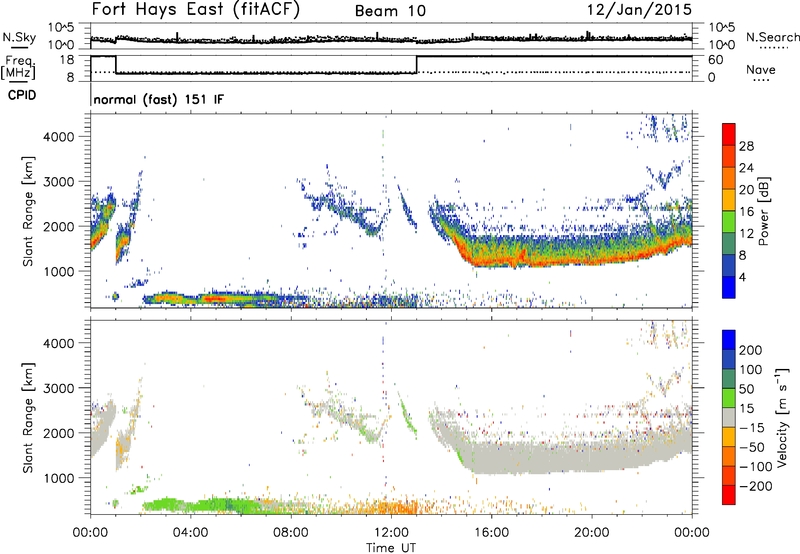Click the 'Time UT' axis title
The height and width of the screenshot is (554, 800).
point(391,548)
